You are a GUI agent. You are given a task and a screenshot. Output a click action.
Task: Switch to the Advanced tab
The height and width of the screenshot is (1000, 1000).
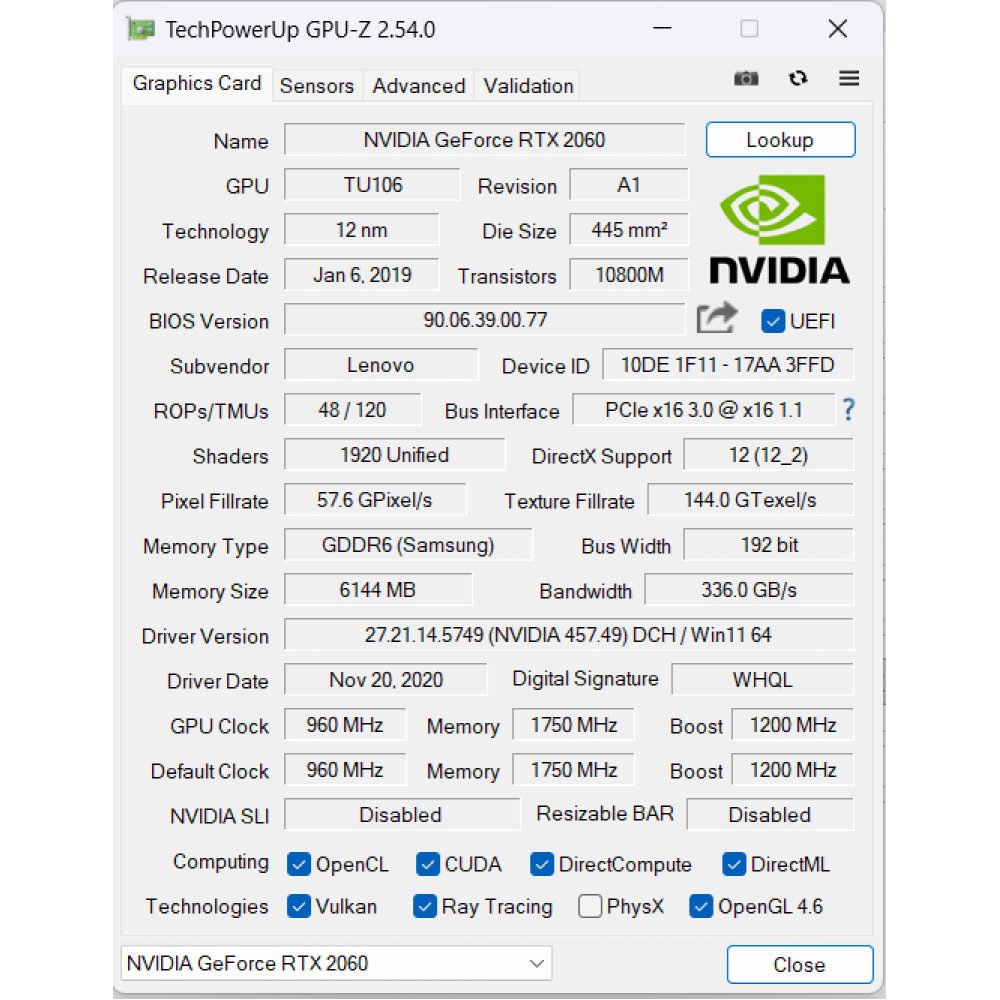pyautogui.click(x=418, y=86)
